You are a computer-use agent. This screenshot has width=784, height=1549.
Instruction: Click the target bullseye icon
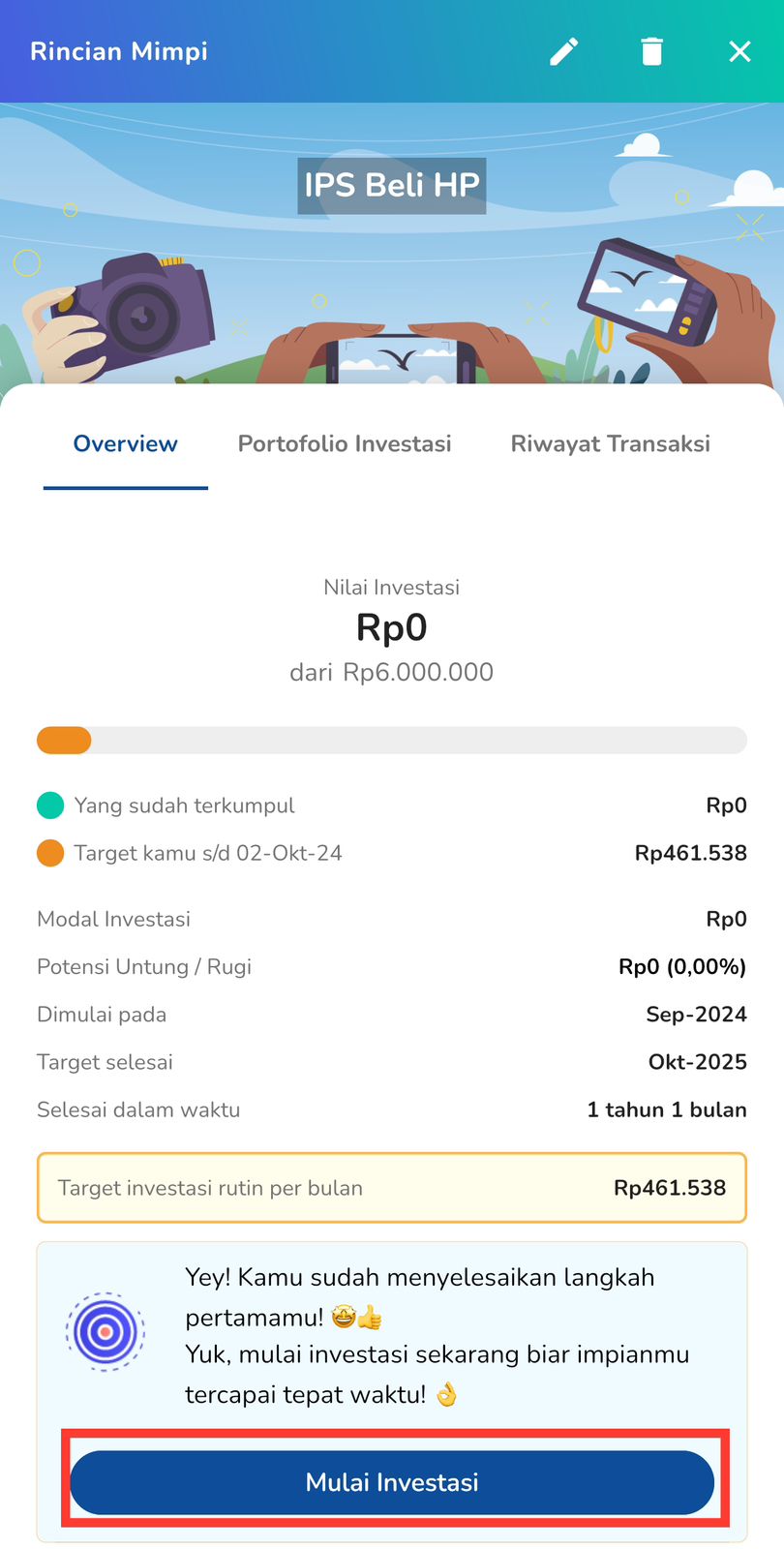pyautogui.click(x=106, y=1332)
